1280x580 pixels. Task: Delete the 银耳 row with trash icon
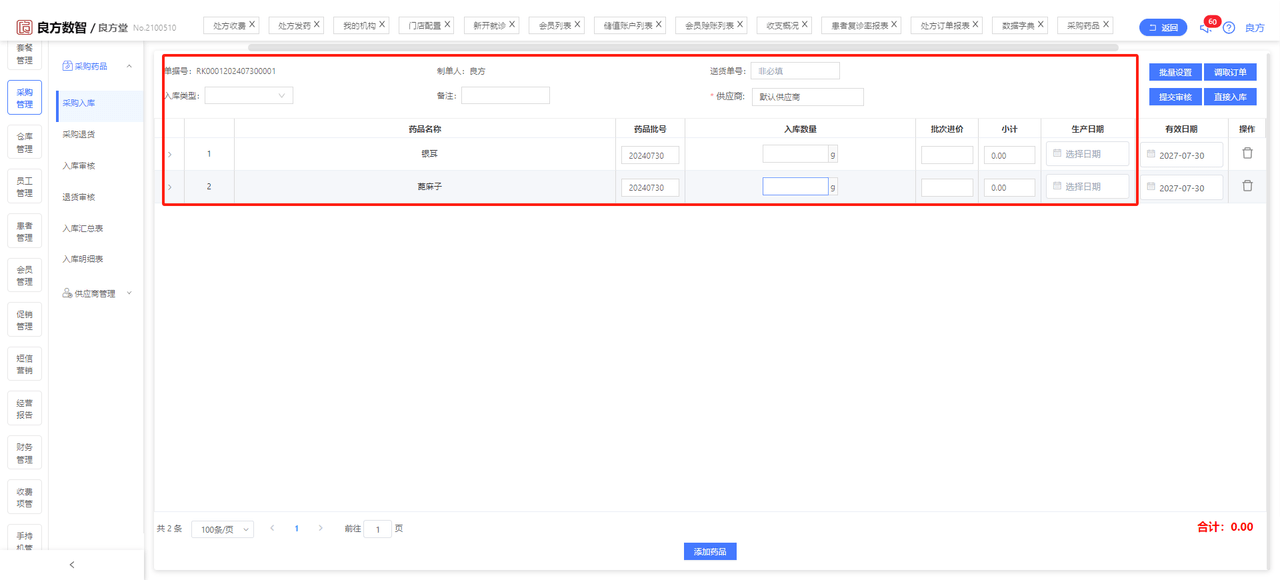coord(1247,154)
